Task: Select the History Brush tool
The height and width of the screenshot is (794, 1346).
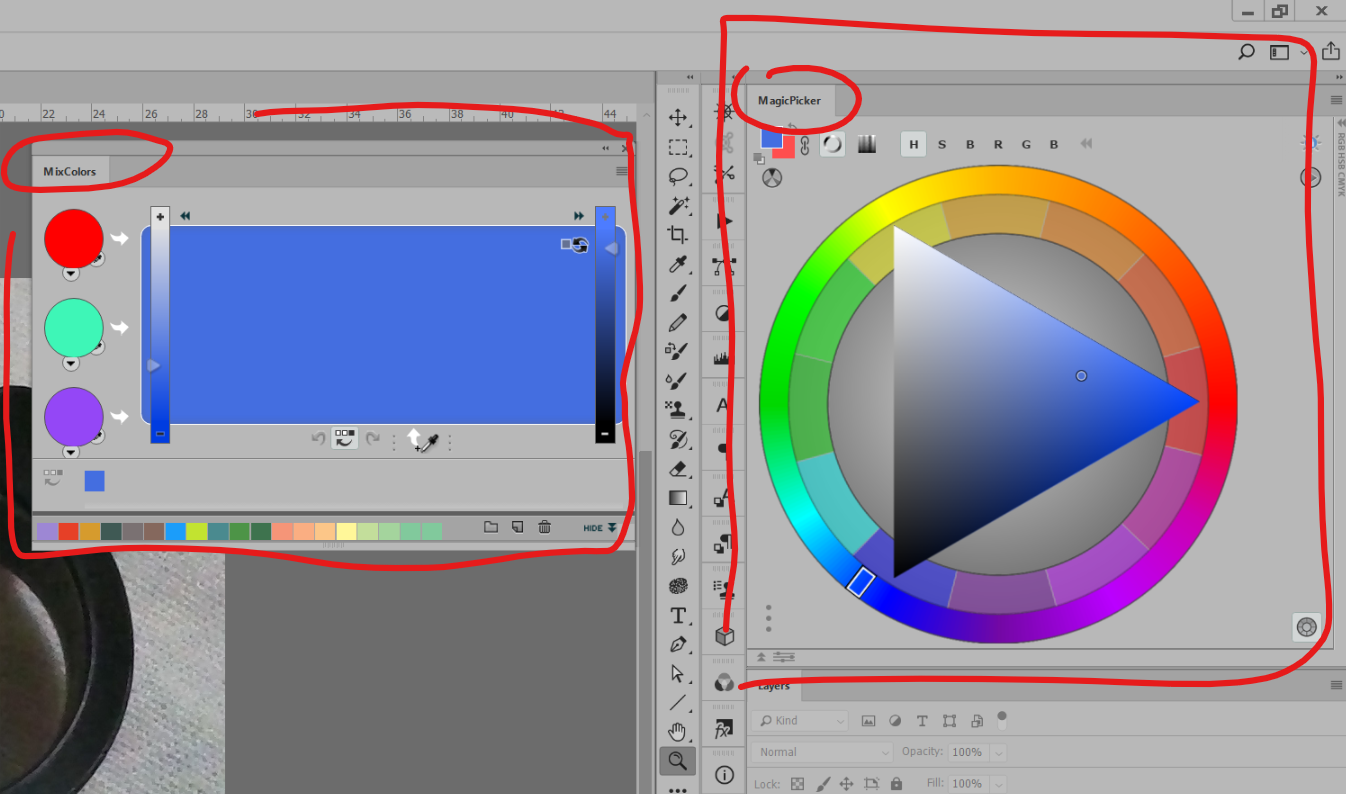Action: (678, 439)
